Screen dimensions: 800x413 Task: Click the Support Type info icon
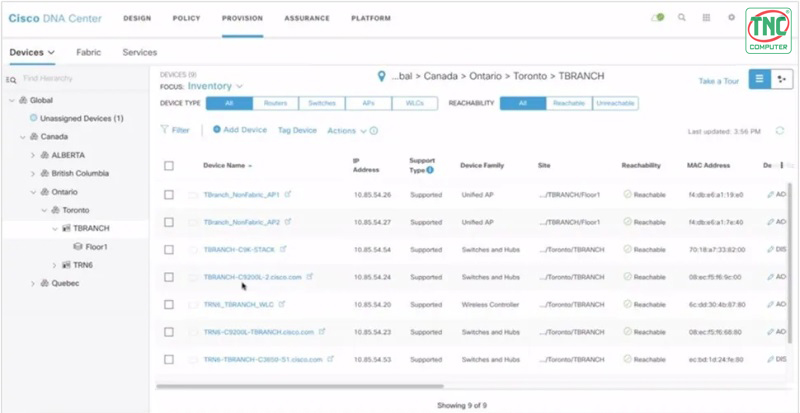[430, 170]
